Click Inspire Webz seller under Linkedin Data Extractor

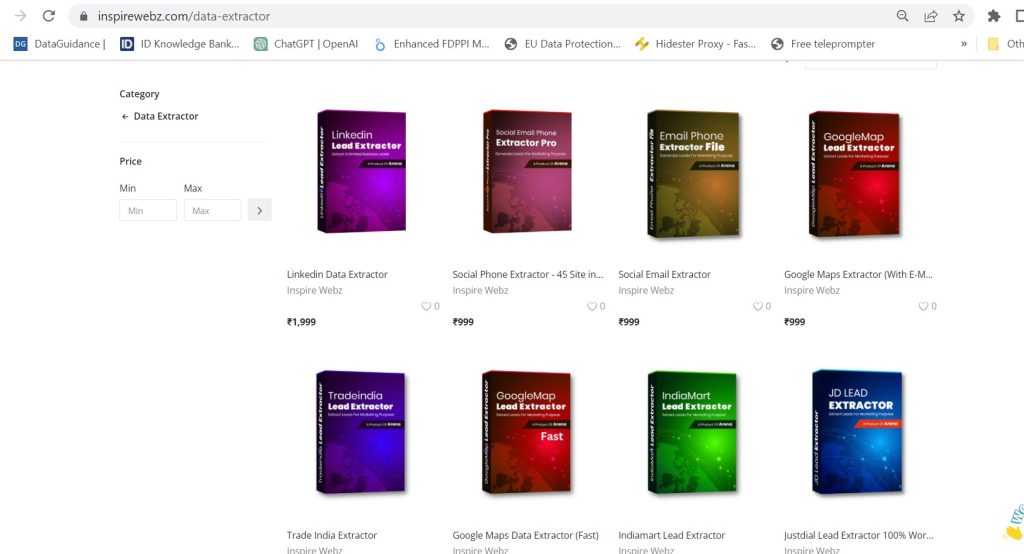pyautogui.click(x=314, y=290)
